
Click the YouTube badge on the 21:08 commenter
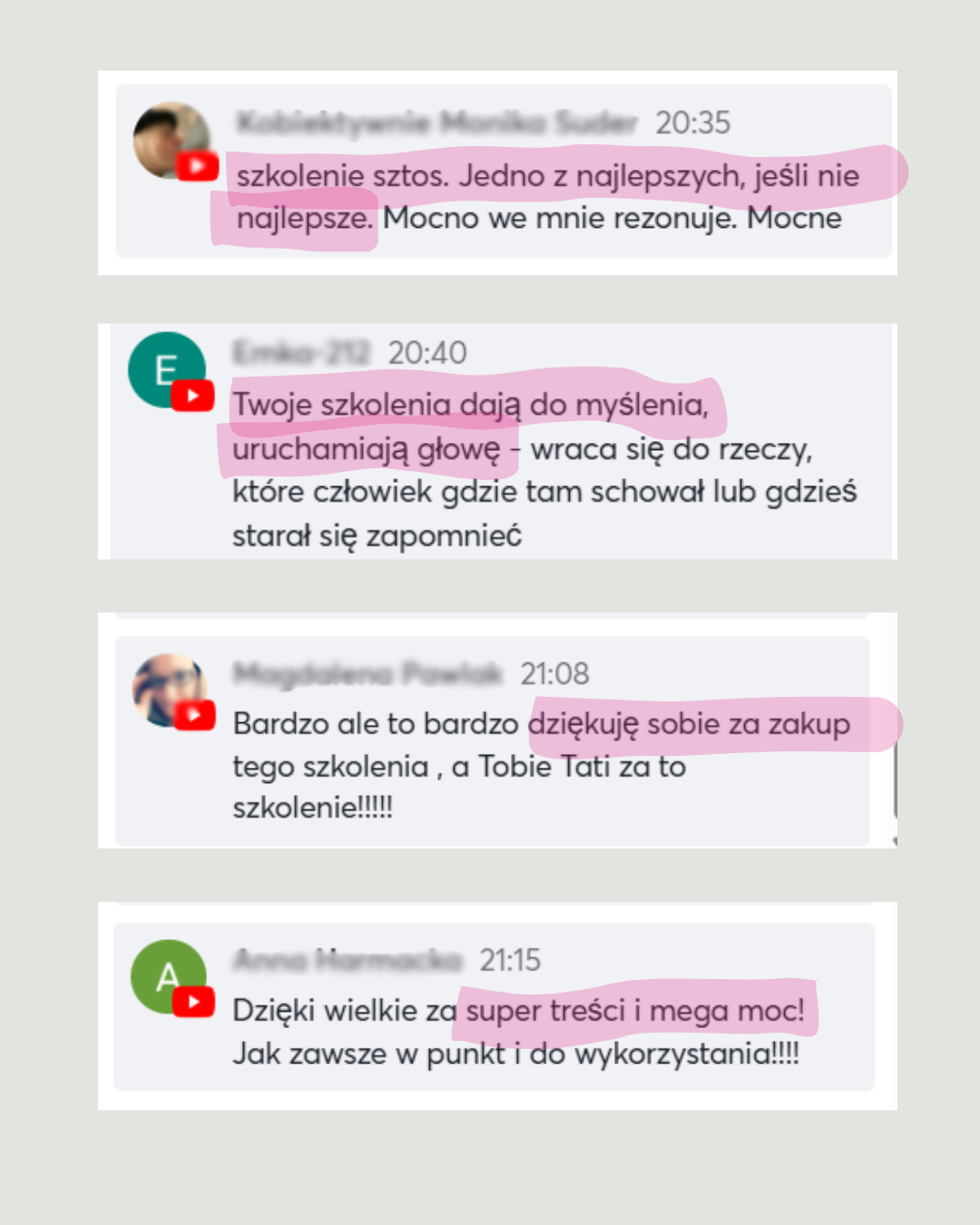[194, 715]
